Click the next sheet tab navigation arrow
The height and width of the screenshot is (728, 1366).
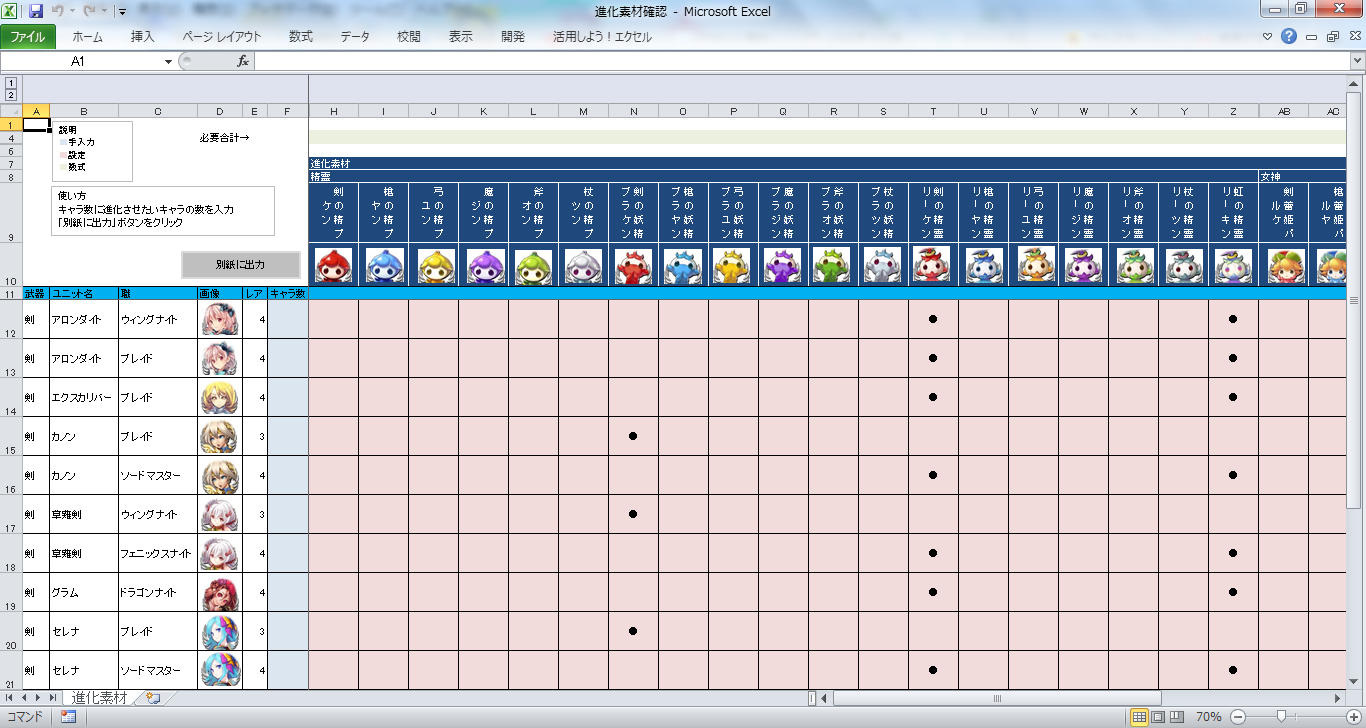click(39, 698)
